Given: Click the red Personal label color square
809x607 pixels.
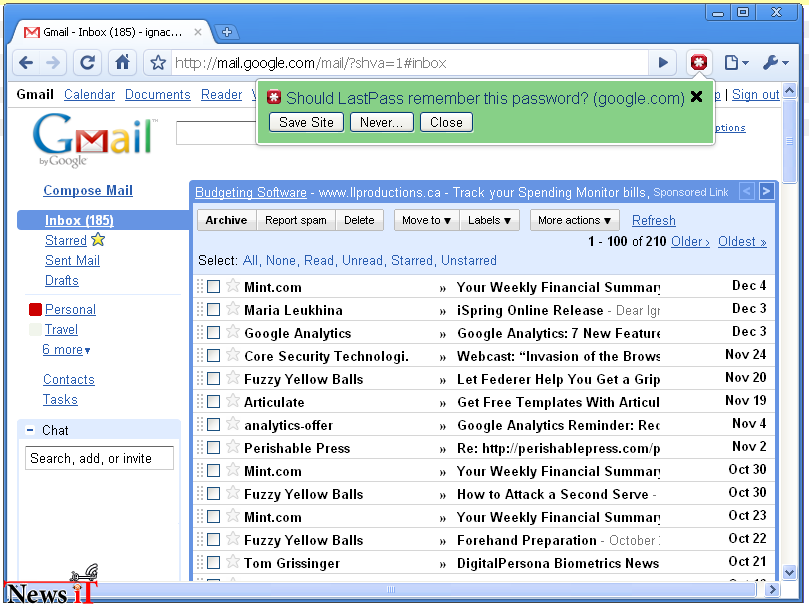Looking at the screenshot, I should point(35,309).
